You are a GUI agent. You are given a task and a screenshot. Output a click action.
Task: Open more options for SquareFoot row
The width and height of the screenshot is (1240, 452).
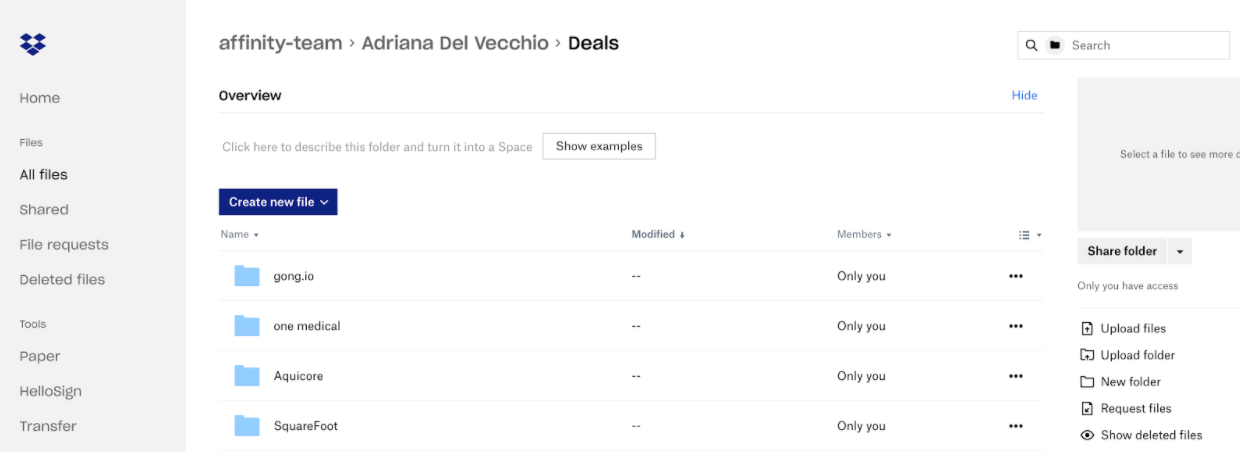1016,426
